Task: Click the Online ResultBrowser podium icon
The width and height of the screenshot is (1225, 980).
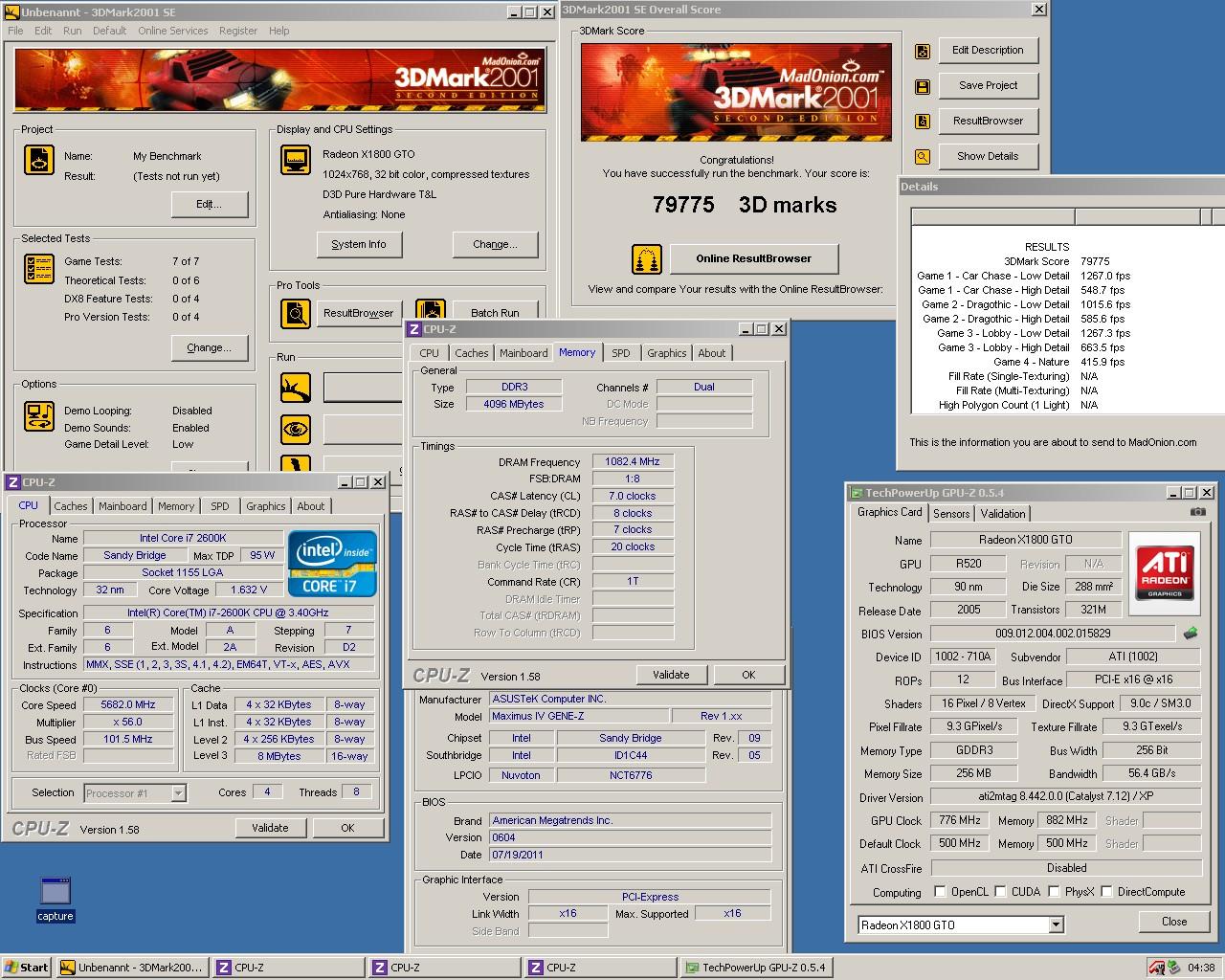Action: click(x=647, y=259)
